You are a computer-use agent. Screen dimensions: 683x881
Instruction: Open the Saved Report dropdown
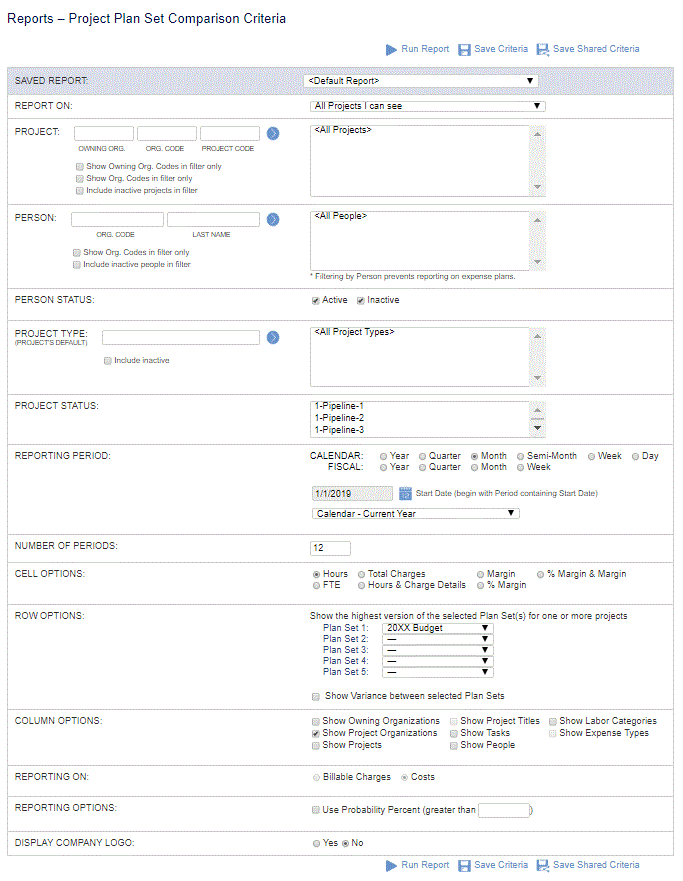coord(420,81)
